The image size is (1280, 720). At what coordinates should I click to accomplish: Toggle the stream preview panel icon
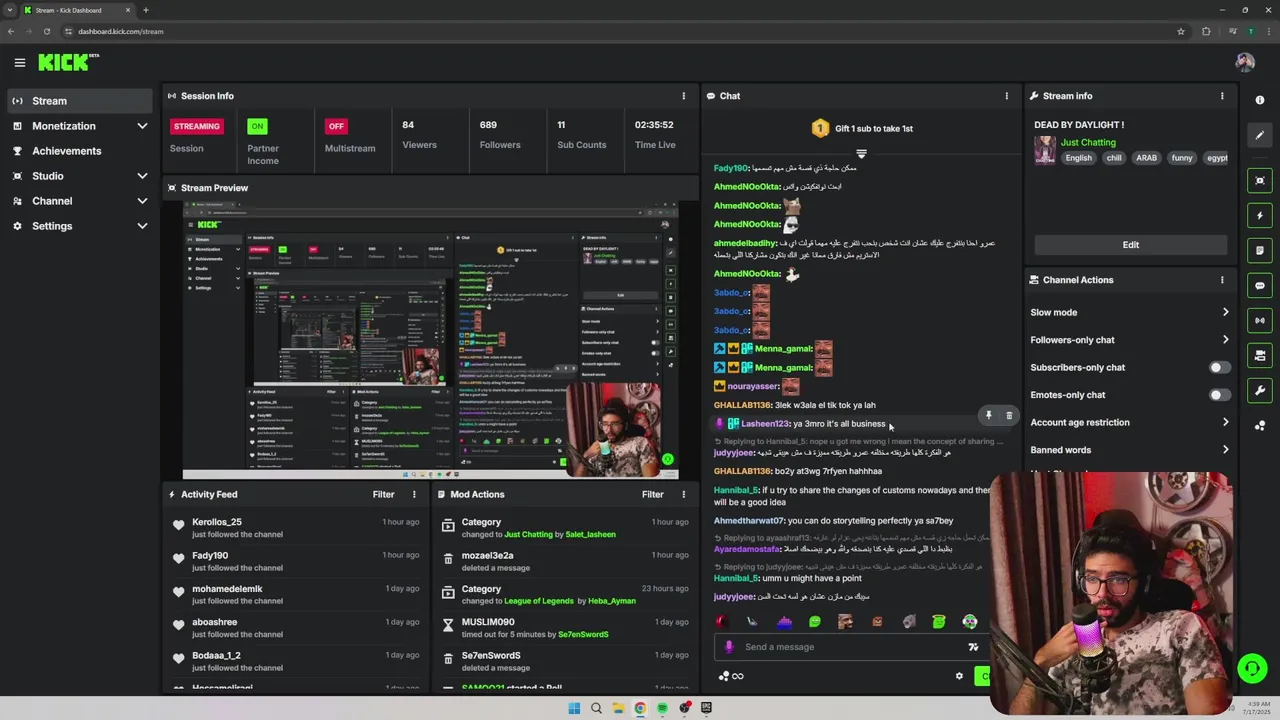[1260, 180]
